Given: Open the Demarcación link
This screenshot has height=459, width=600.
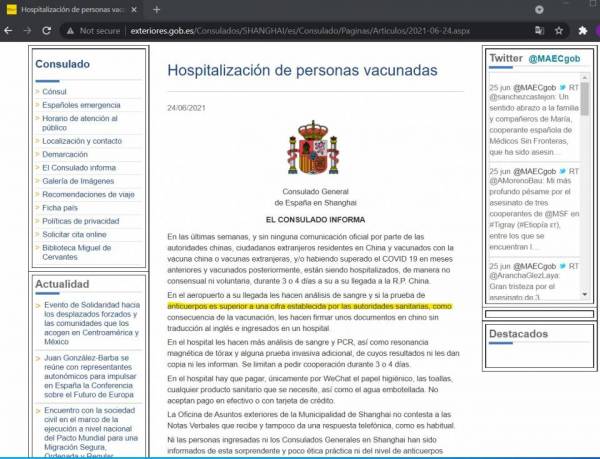Looking at the screenshot, I should click(65, 154).
